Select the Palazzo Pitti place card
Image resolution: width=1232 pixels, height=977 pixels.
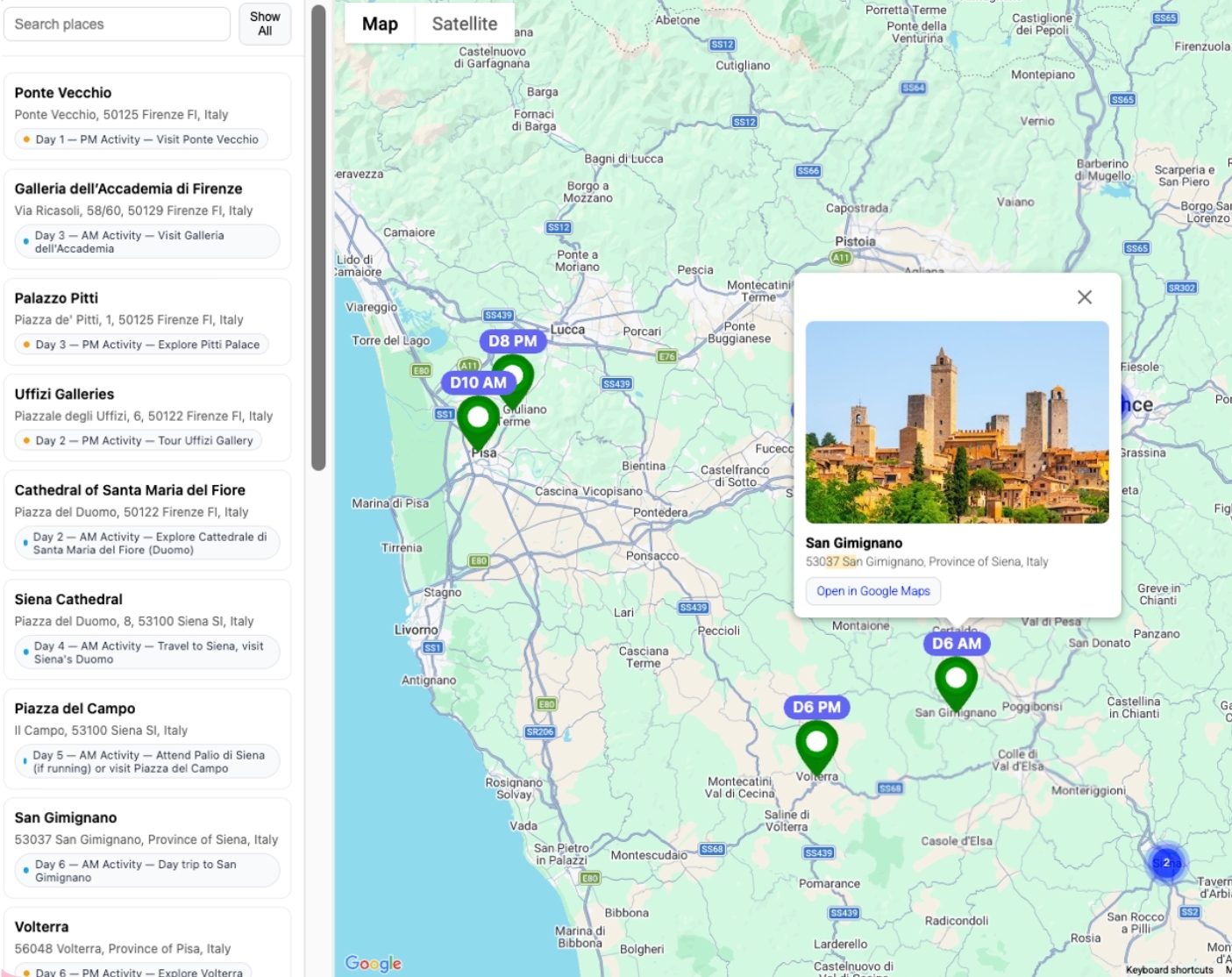[x=147, y=322]
